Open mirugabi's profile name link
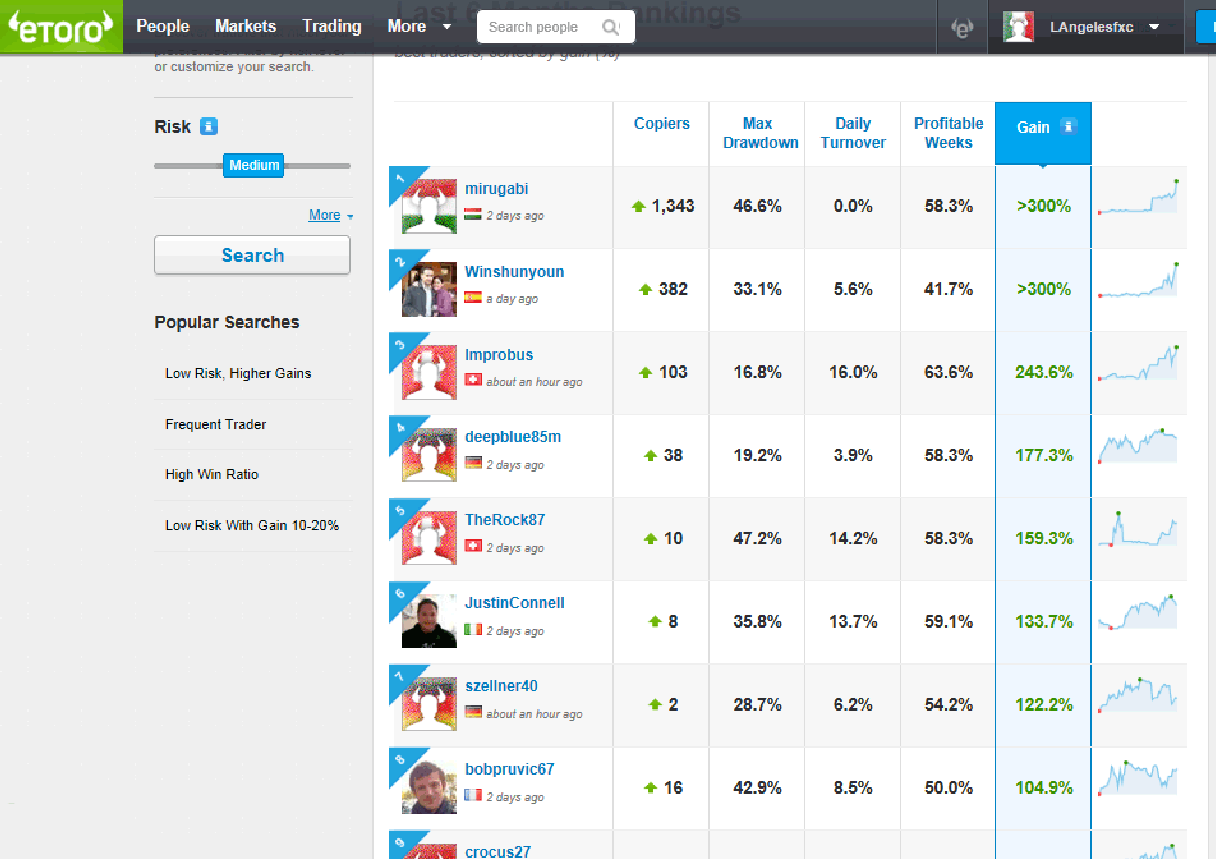The height and width of the screenshot is (859, 1216). 497,189
